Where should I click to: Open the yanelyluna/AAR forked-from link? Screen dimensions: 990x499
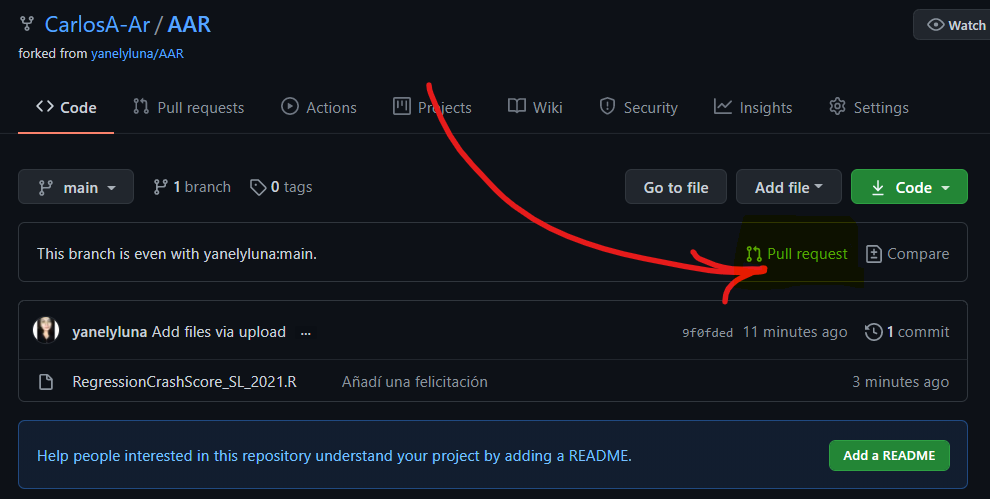137,54
